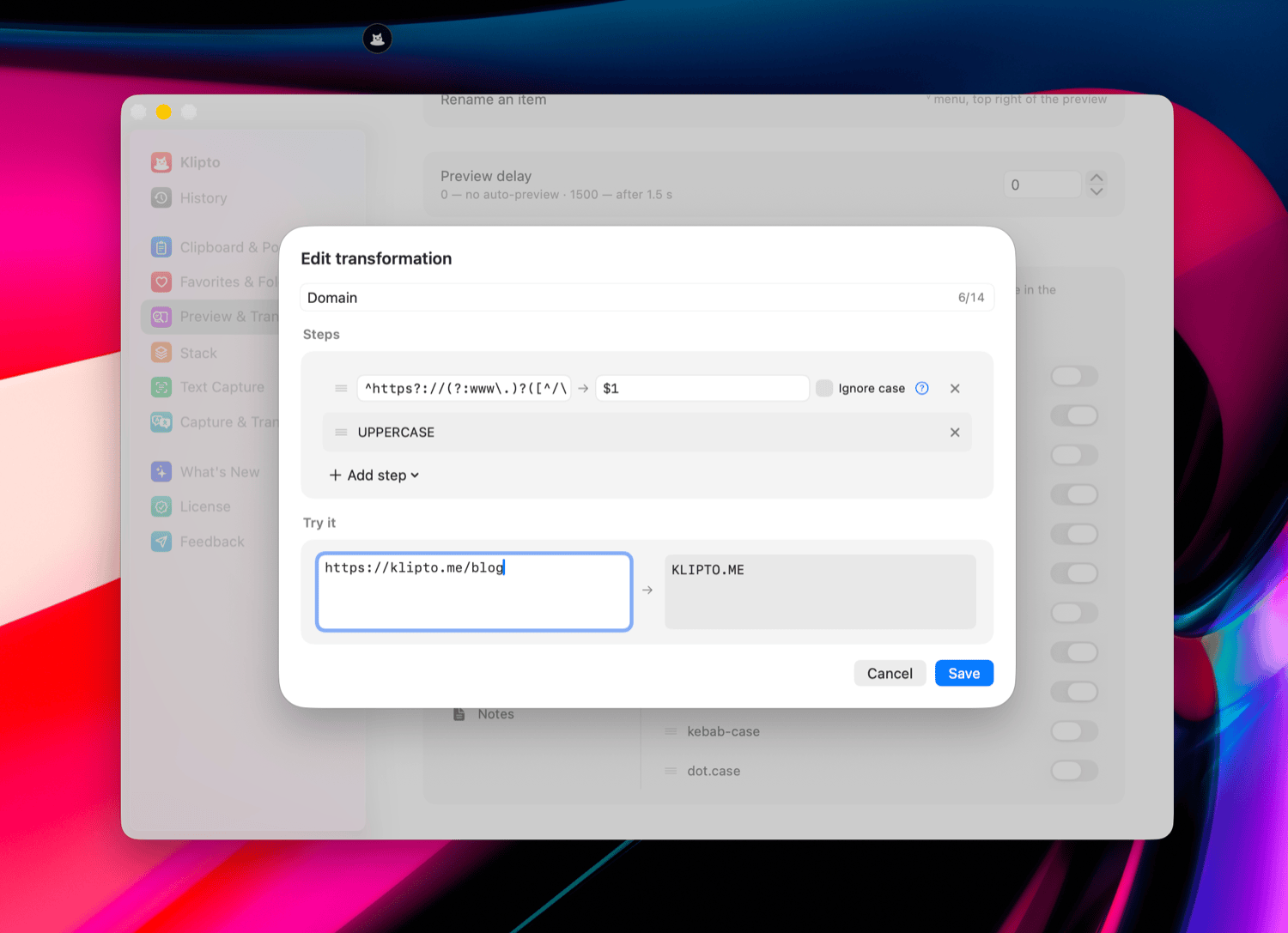
Task: Click the What's New sparkle icon
Action: click(x=161, y=472)
